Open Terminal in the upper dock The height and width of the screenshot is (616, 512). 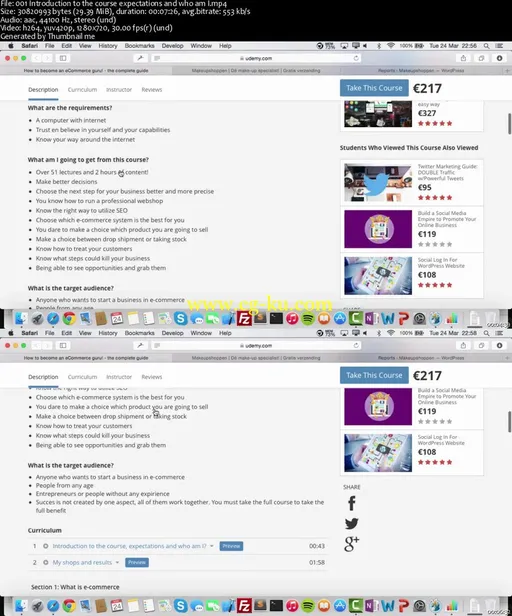(276, 319)
